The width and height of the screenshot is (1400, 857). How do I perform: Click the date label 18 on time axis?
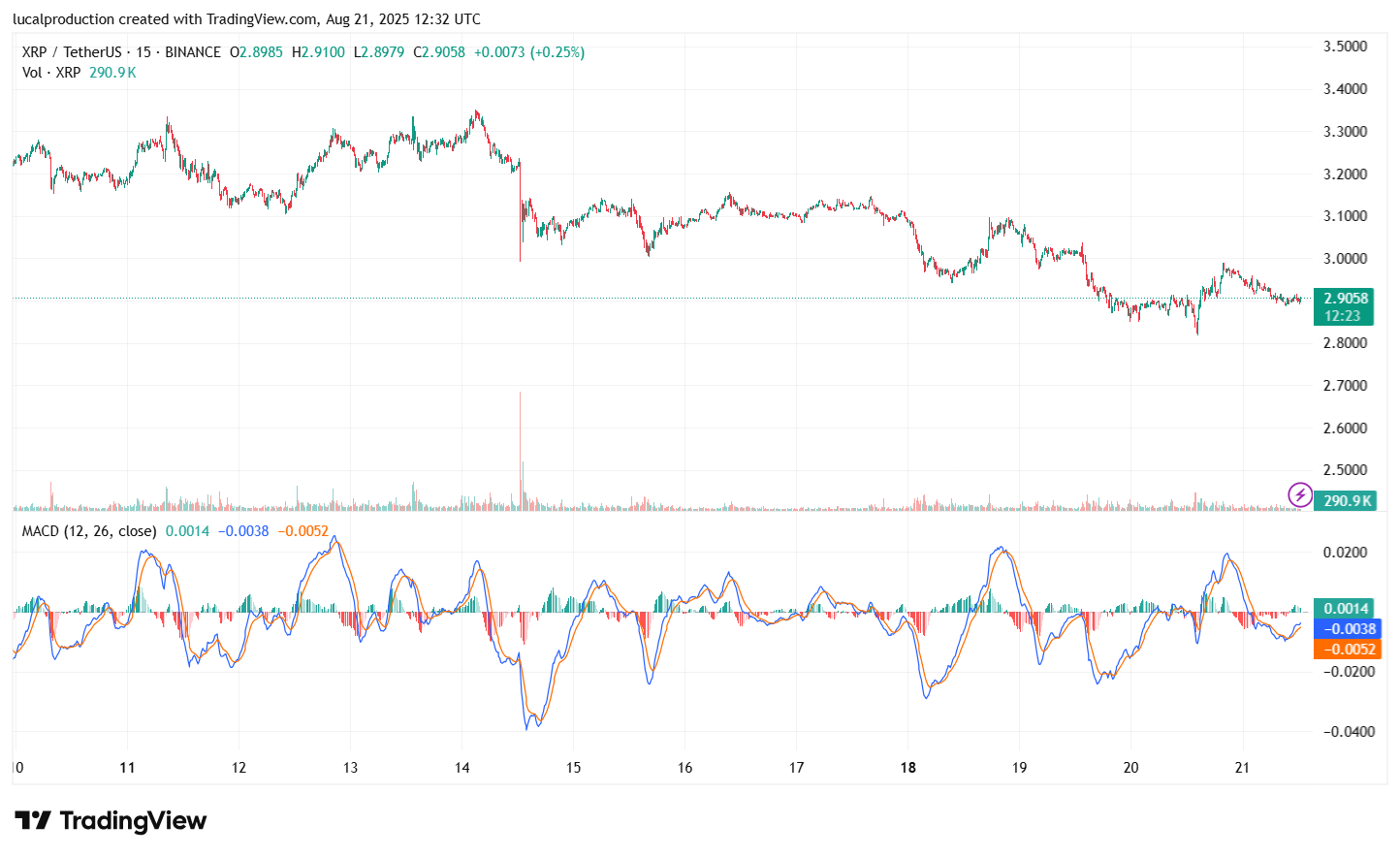[x=907, y=768]
